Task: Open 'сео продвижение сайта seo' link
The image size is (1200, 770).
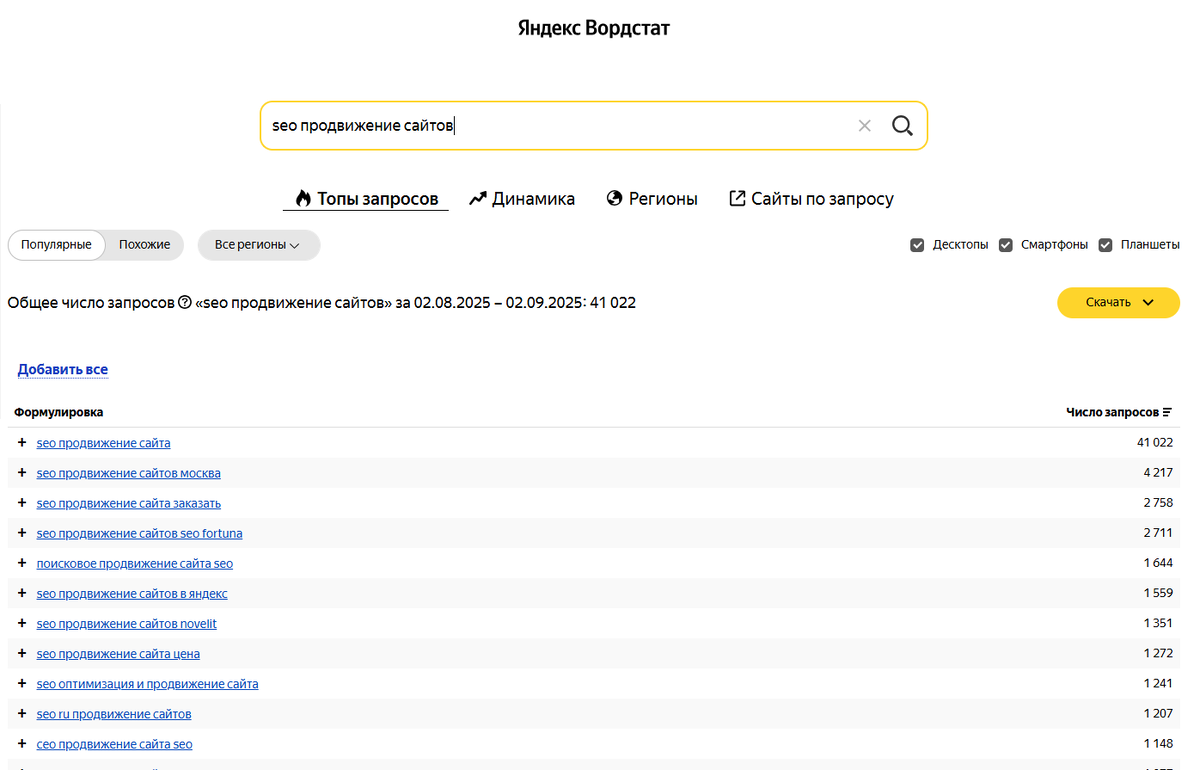Action: click(x=115, y=744)
